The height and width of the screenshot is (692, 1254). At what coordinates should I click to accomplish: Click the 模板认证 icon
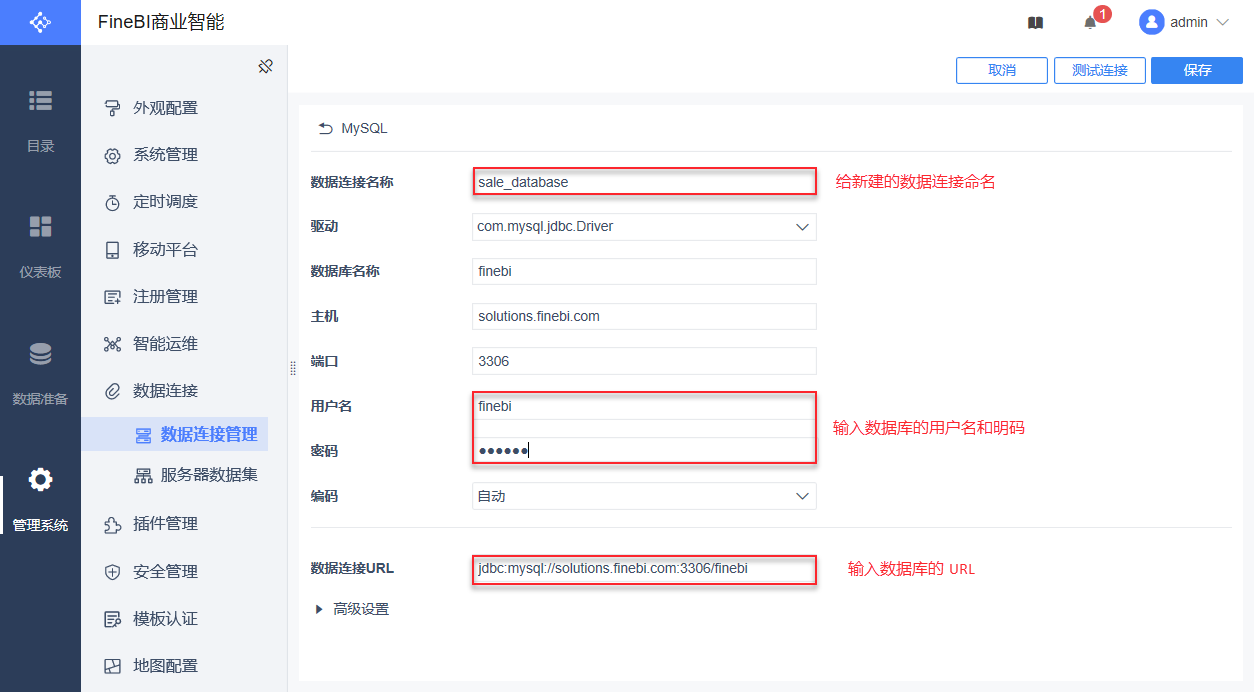113,619
